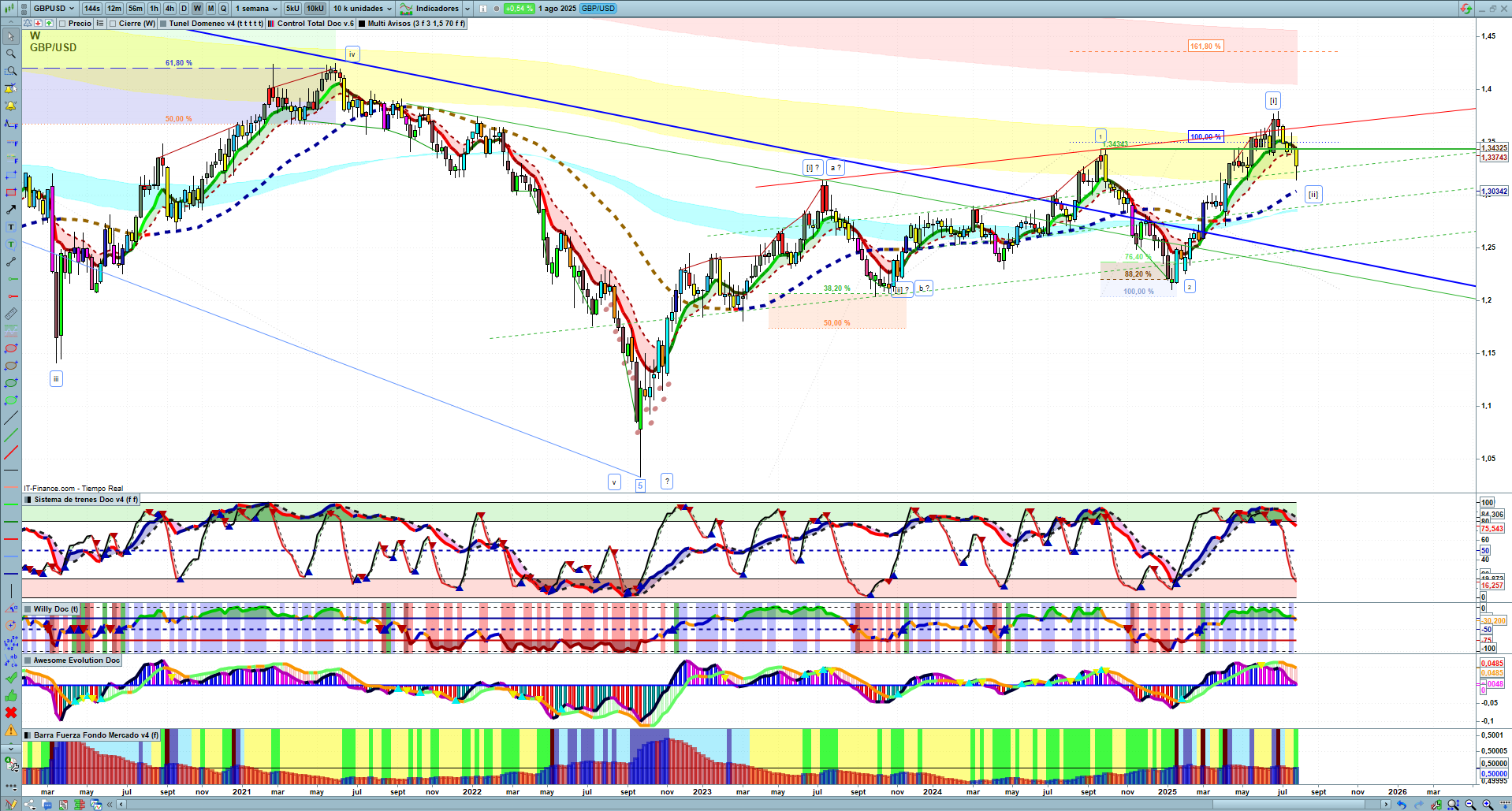This screenshot has height=811, width=1512.
Task: Click the green checkmark icon
Action: [11, 679]
